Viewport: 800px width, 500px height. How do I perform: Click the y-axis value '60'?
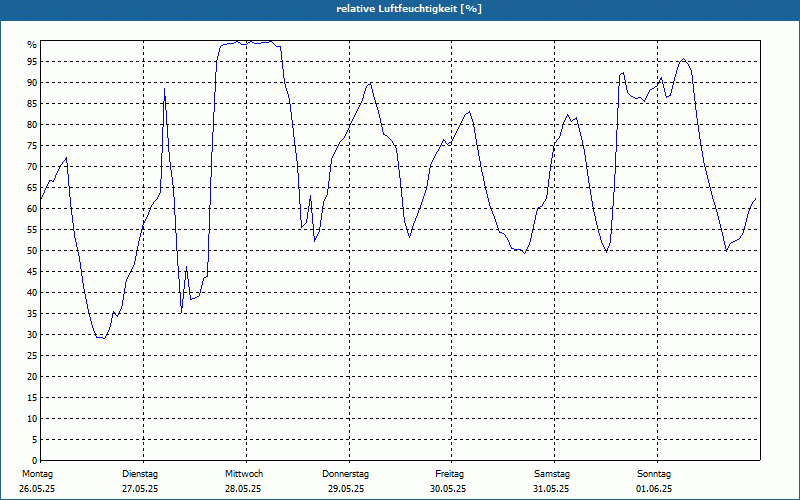tap(32, 209)
